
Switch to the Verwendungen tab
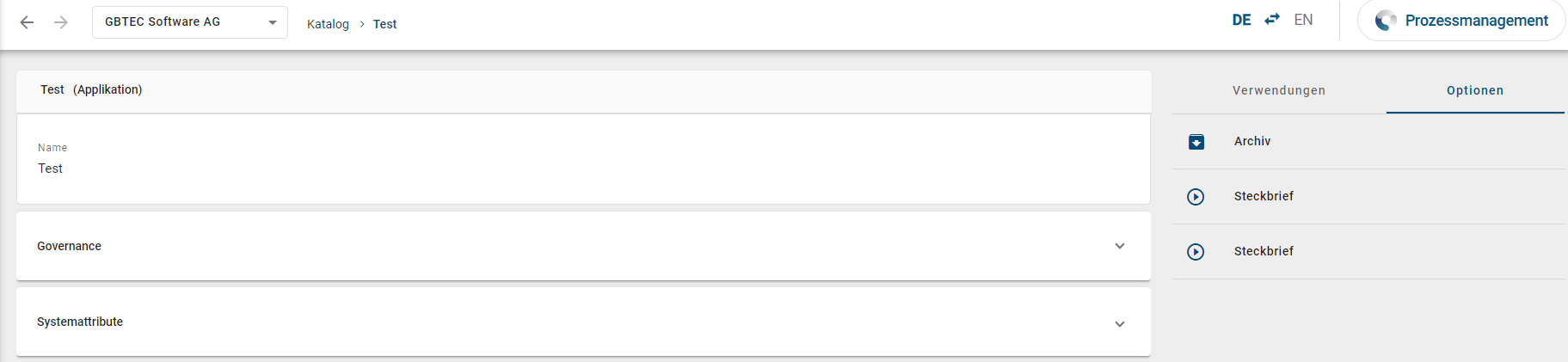point(1278,90)
